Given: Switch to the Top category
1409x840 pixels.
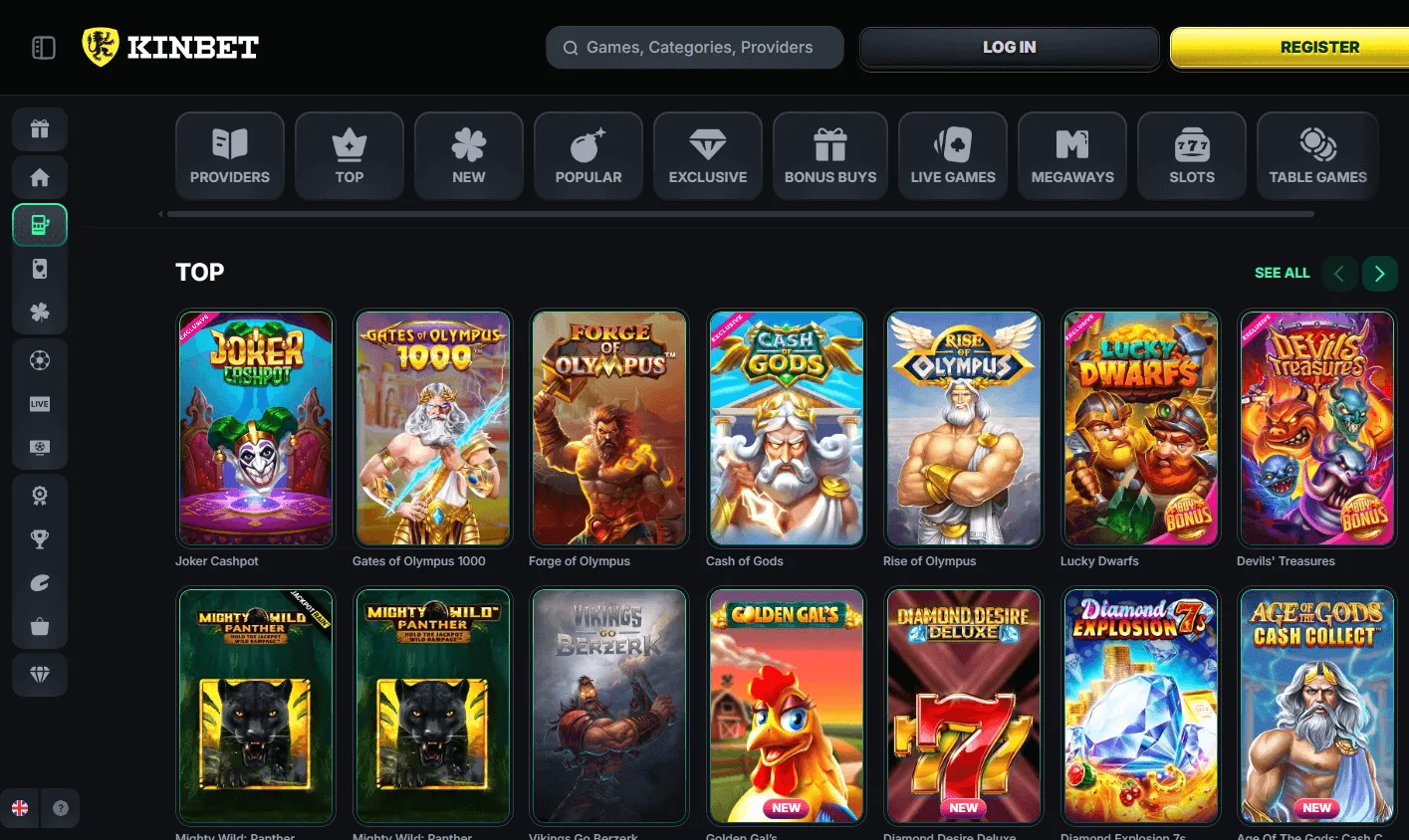Looking at the screenshot, I should tap(350, 156).
